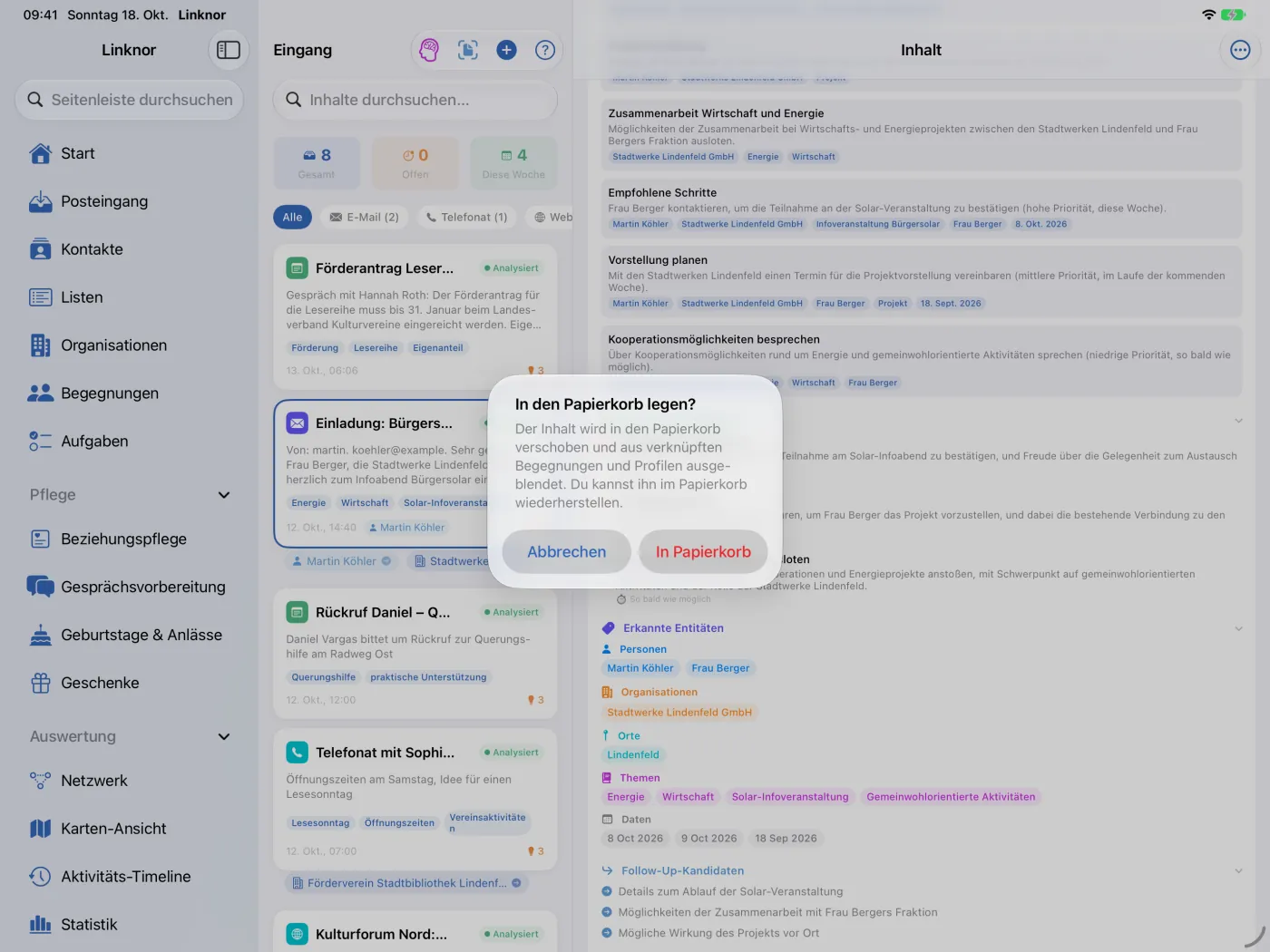Collapse the Erkannte Entitäten section
The height and width of the screenshot is (952, 1270).
[x=1238, y=628]
